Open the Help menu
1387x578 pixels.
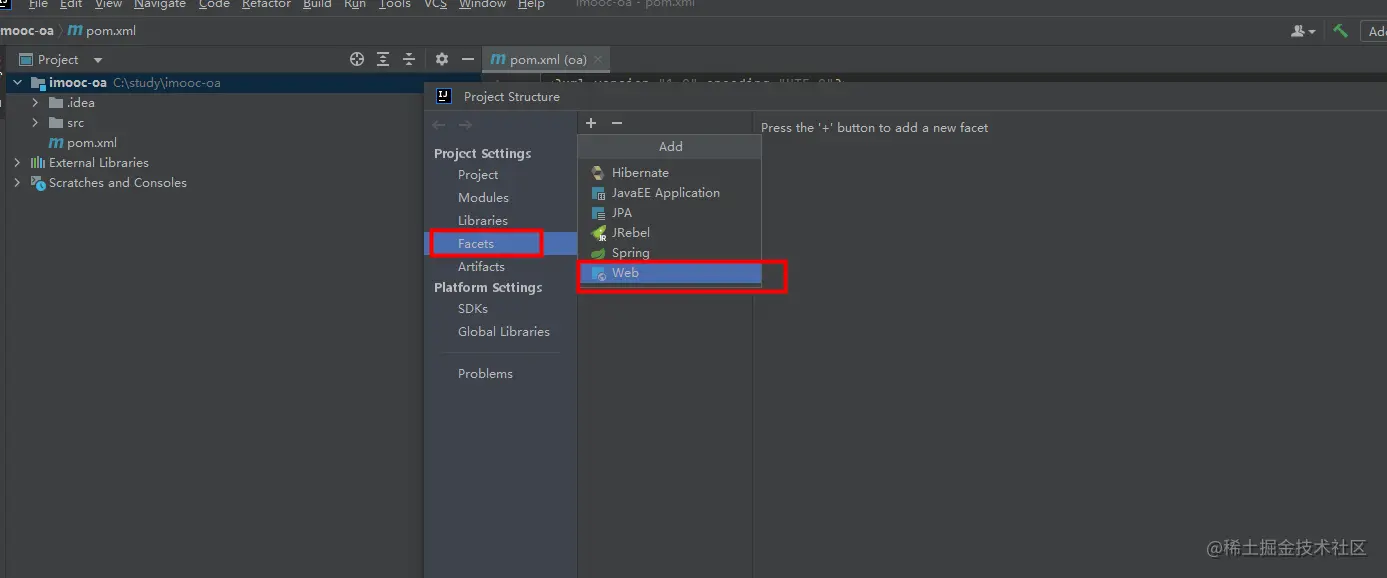(531, 4)
